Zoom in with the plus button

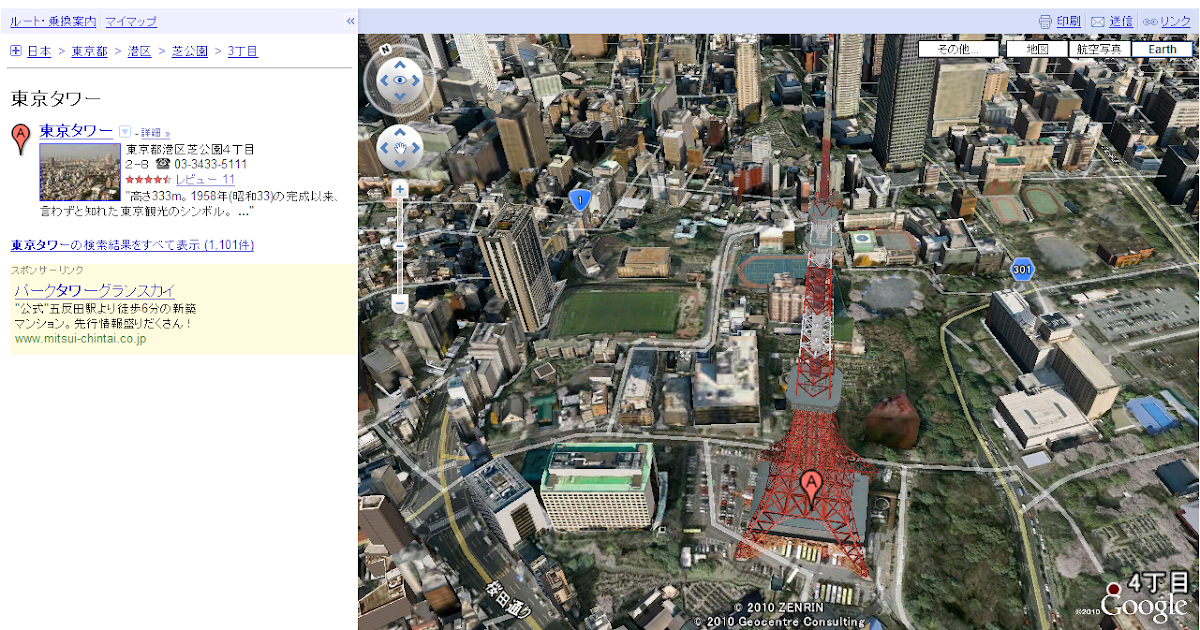[400, 188]
